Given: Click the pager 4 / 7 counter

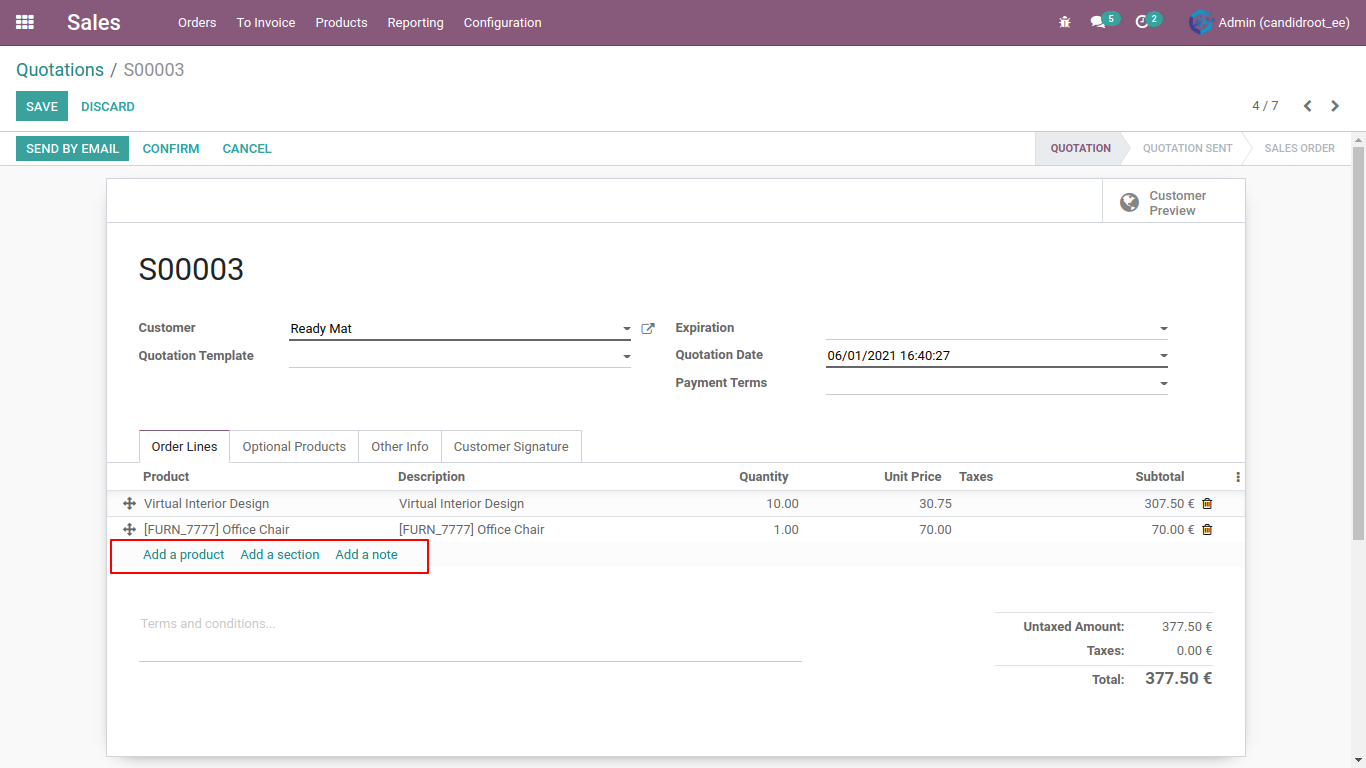Looking at the screenshot, I should 1265,106.
